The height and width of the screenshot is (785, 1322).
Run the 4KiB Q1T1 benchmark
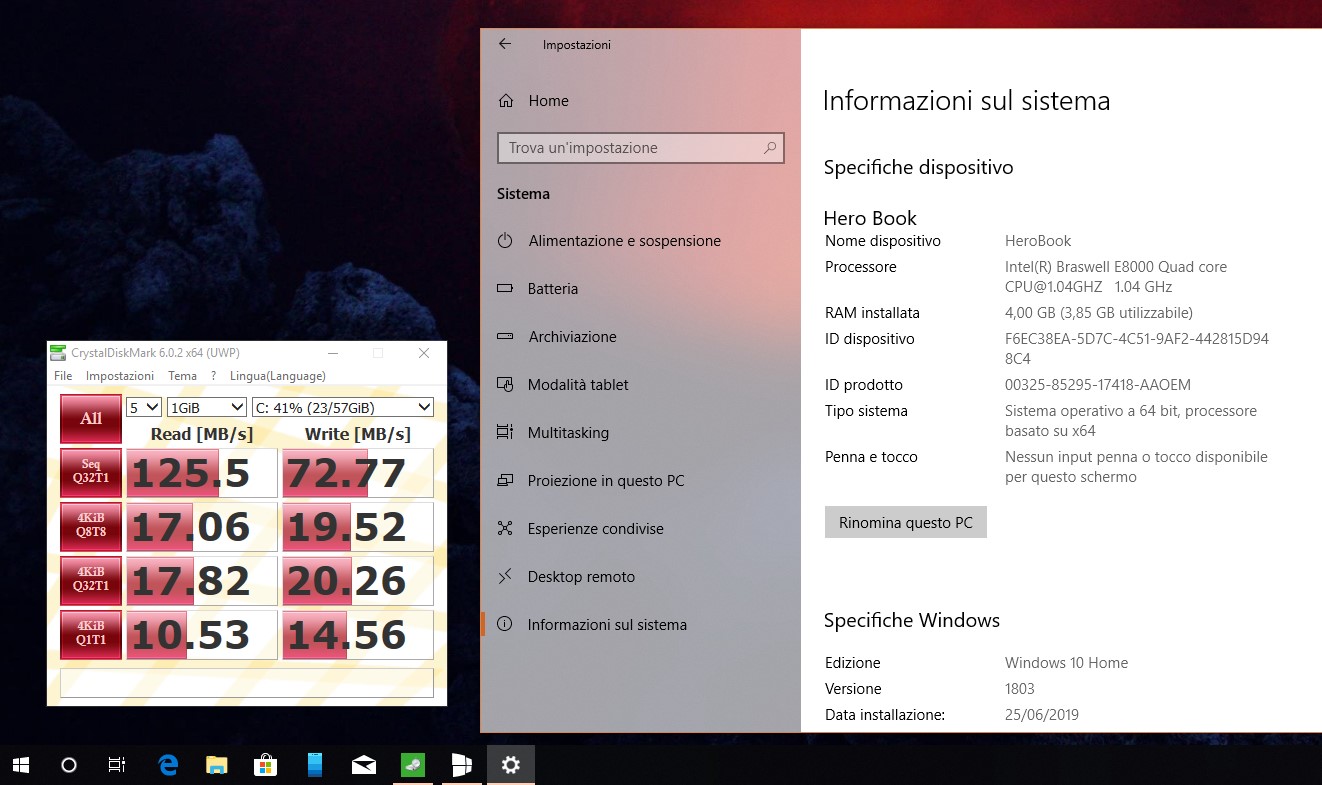[x=91, y=635]
